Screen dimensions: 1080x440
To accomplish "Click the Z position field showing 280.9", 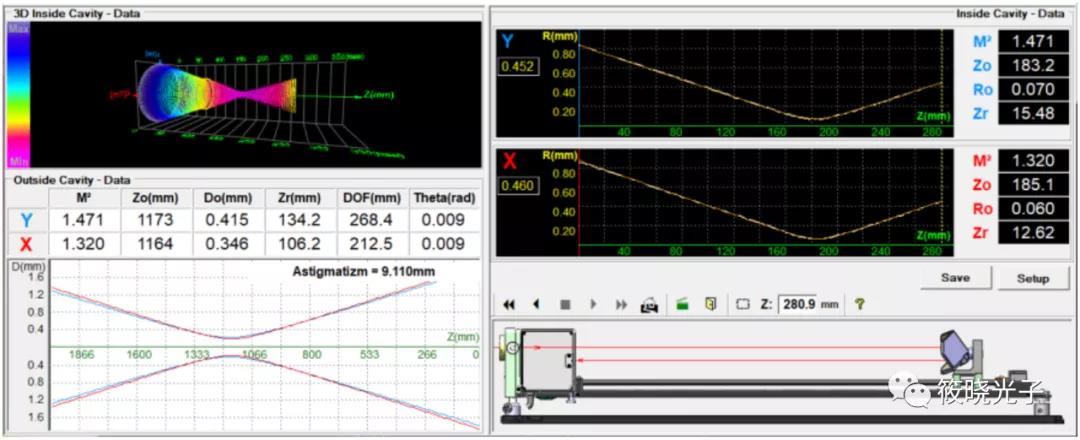I will [x=798, y=304].
